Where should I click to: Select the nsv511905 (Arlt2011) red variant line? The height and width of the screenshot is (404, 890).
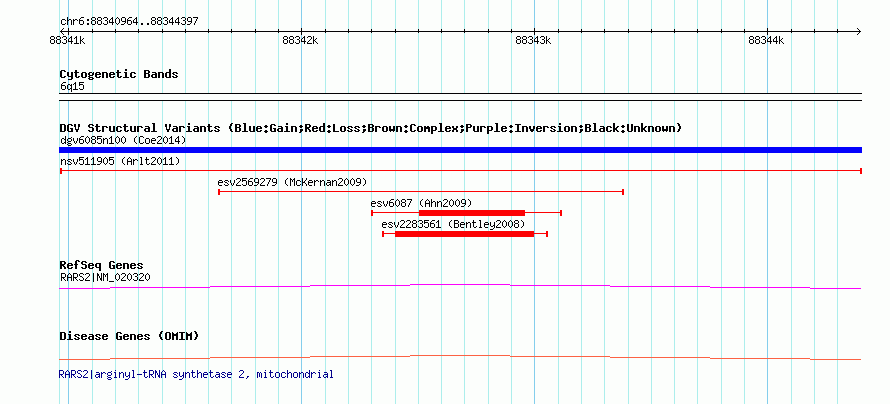point(460,170)
